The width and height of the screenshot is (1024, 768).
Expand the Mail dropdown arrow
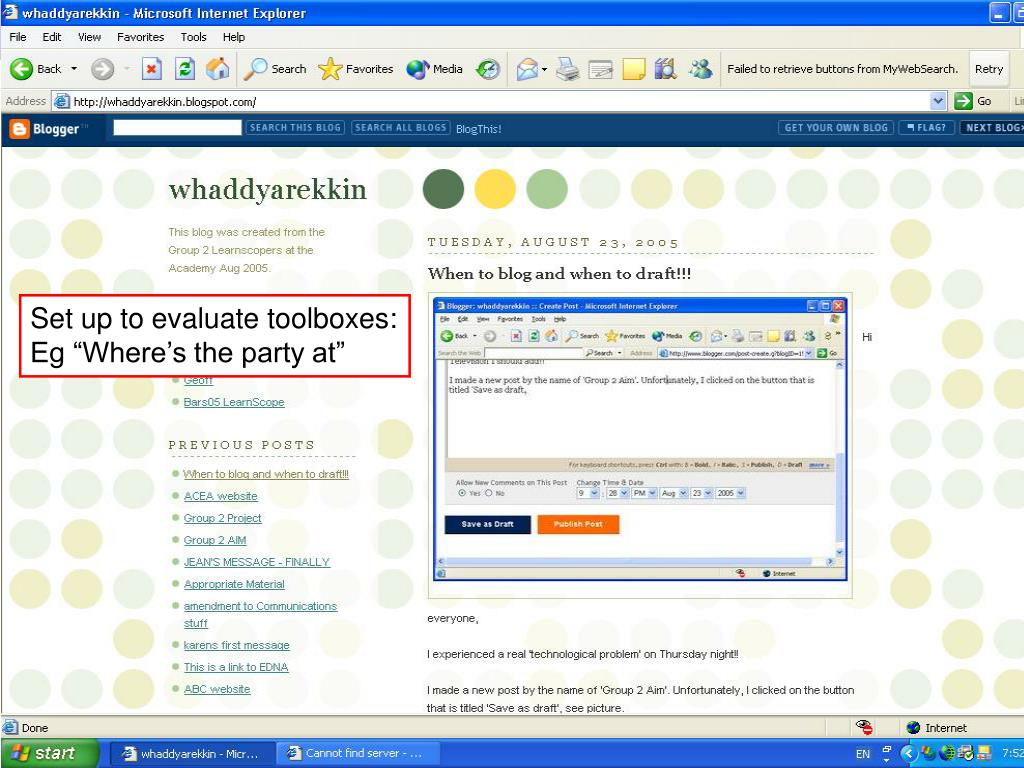pyautogui.click(x=544, y=69)
